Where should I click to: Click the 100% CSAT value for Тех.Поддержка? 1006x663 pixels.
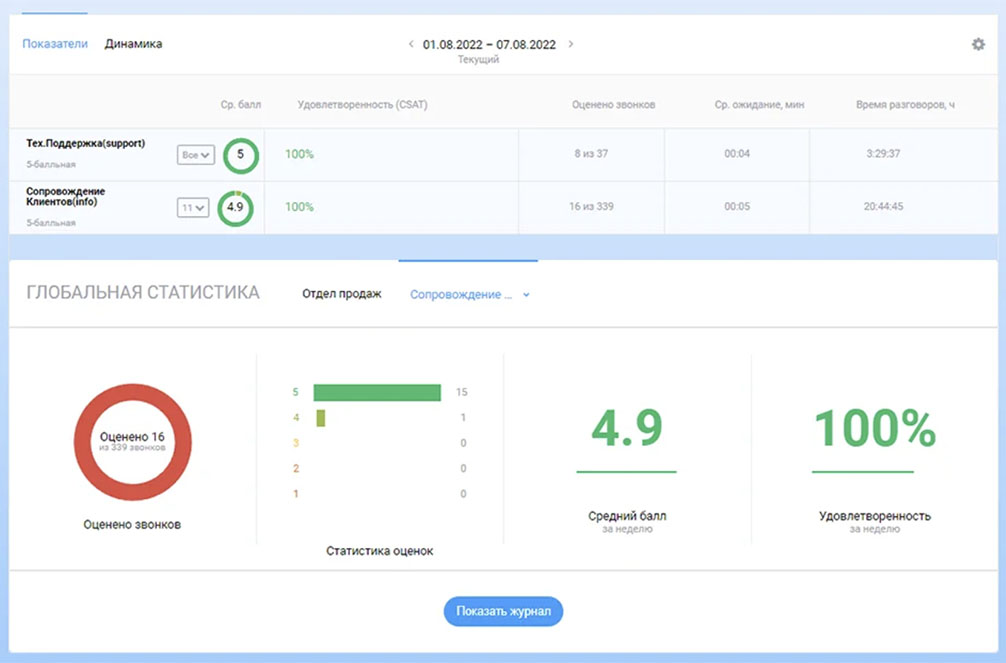point(302,155)
